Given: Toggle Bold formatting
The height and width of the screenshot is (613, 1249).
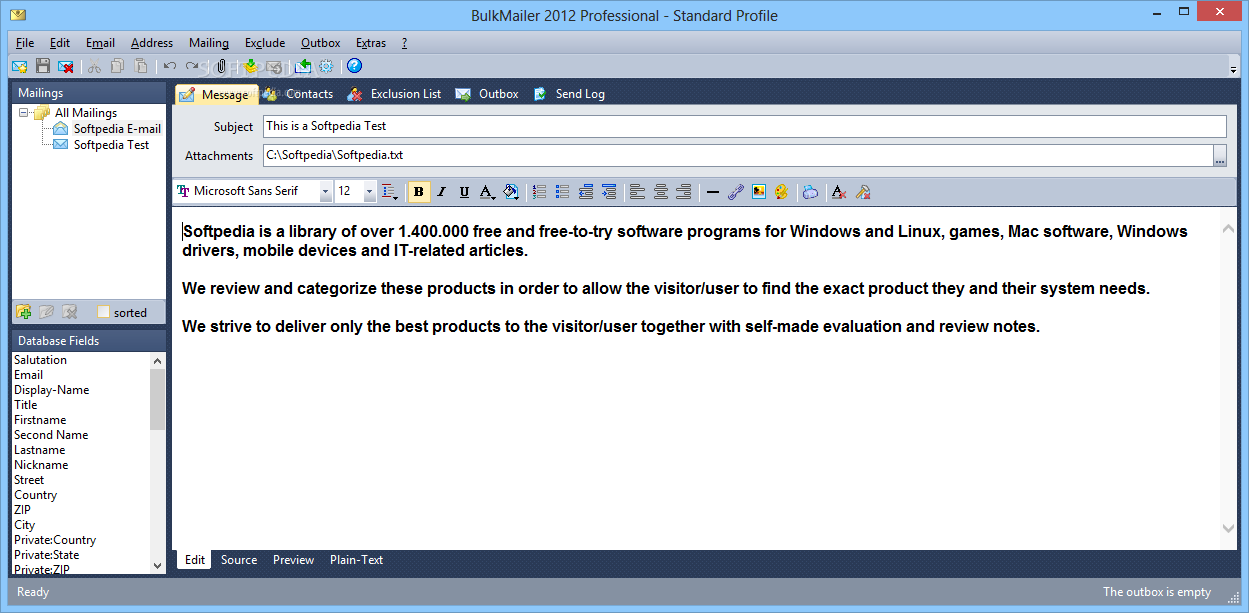Looking at the screenshot, I should (419, 192).
